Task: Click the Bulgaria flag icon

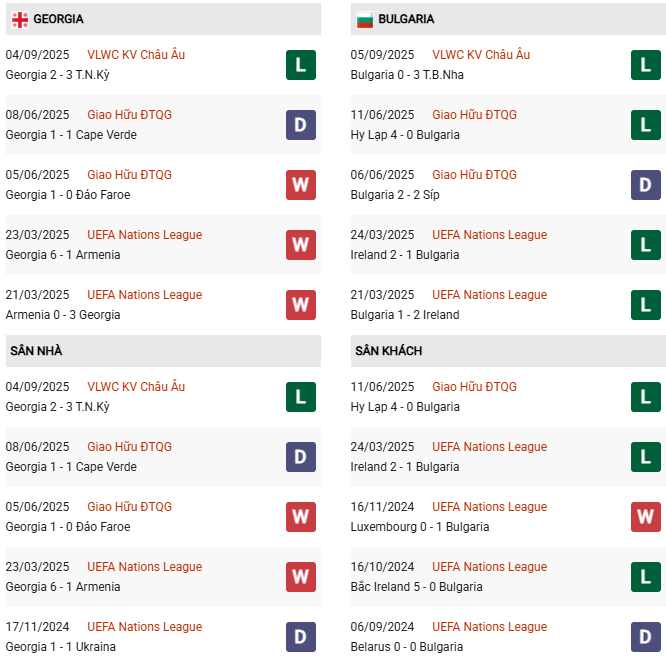Action: click(x=365, y=19)
